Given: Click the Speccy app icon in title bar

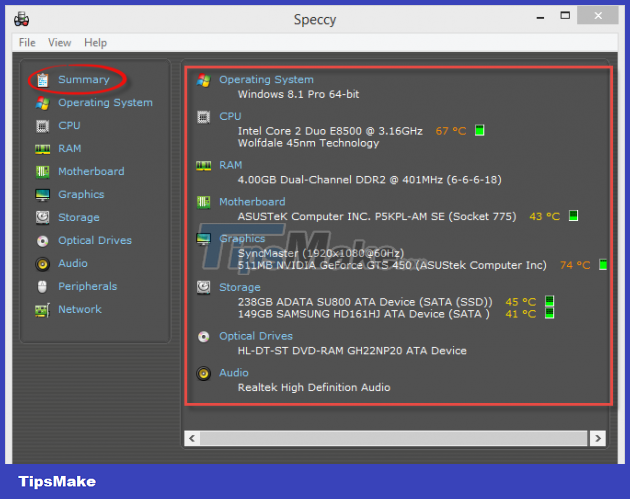Looking at the screenshot, I should pyautogui.click(x=21, y=19).
